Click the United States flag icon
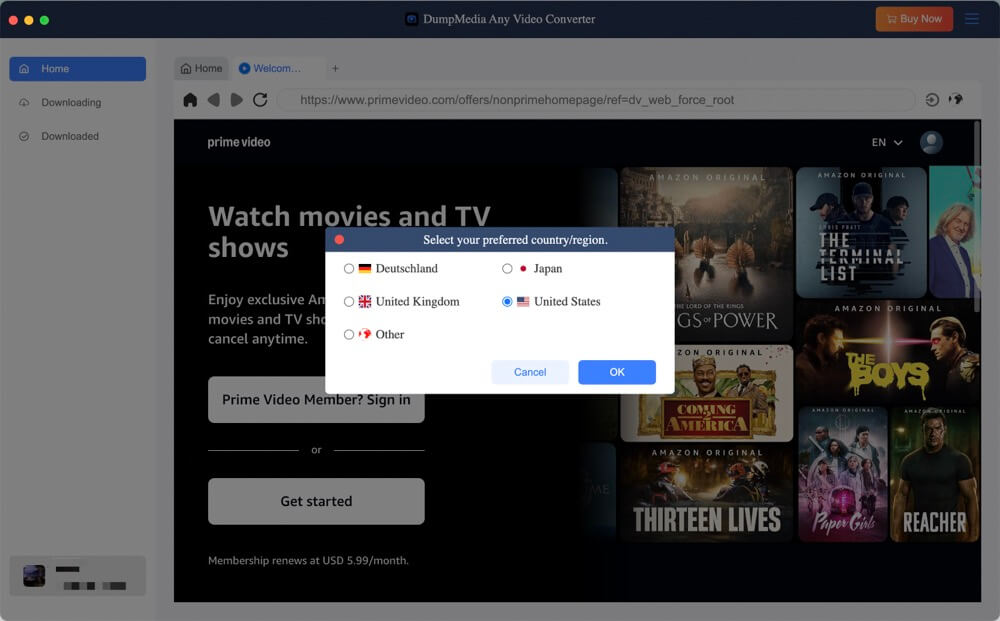This screenshot has height=621, width=1000. tap(523, 302)
